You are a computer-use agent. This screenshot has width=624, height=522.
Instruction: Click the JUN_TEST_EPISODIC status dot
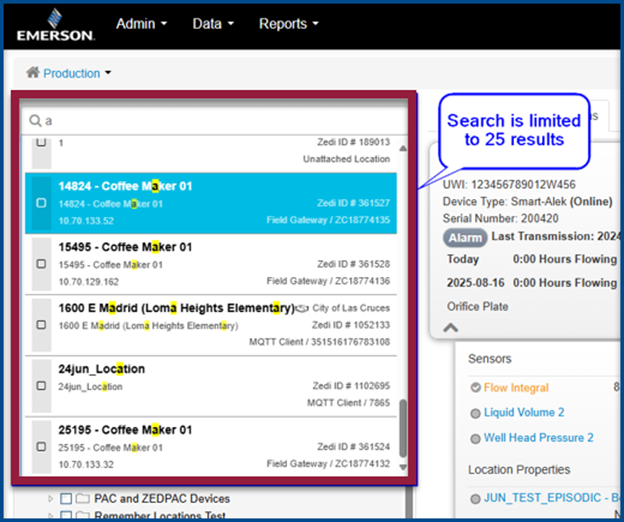pyautogui.click(x=475, y=499)
